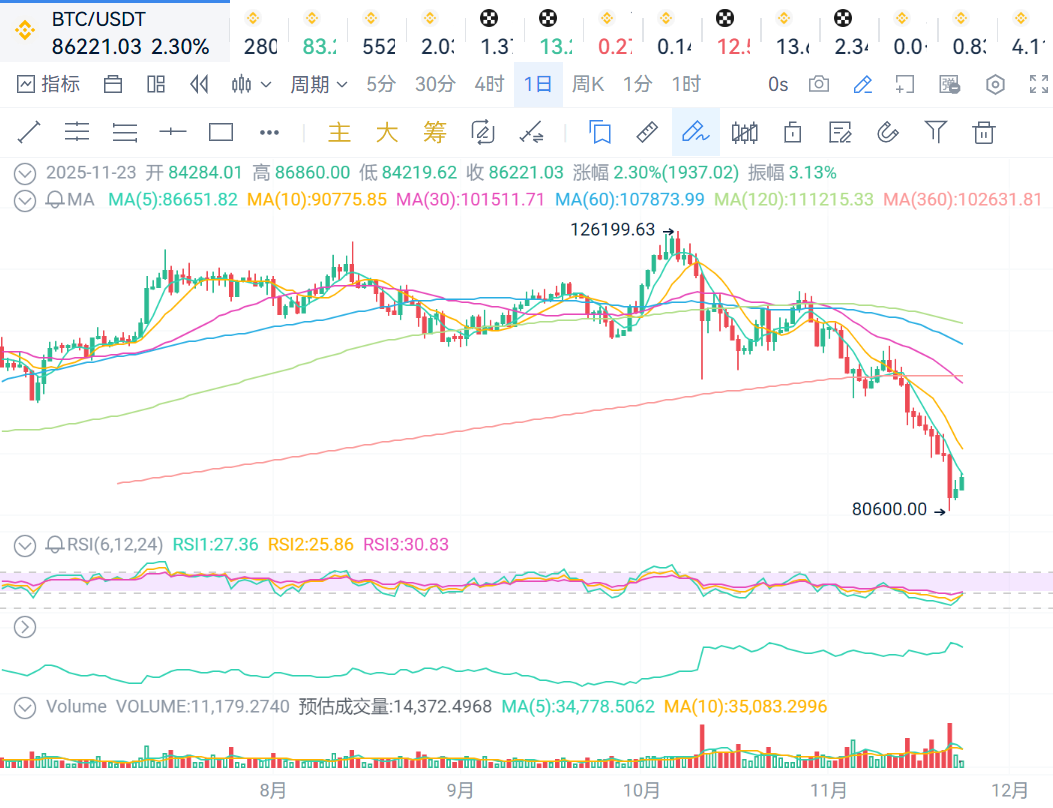Screen dimensions: 1053x808
Task: Click the 主 main force button
Action: pos(340,132)
